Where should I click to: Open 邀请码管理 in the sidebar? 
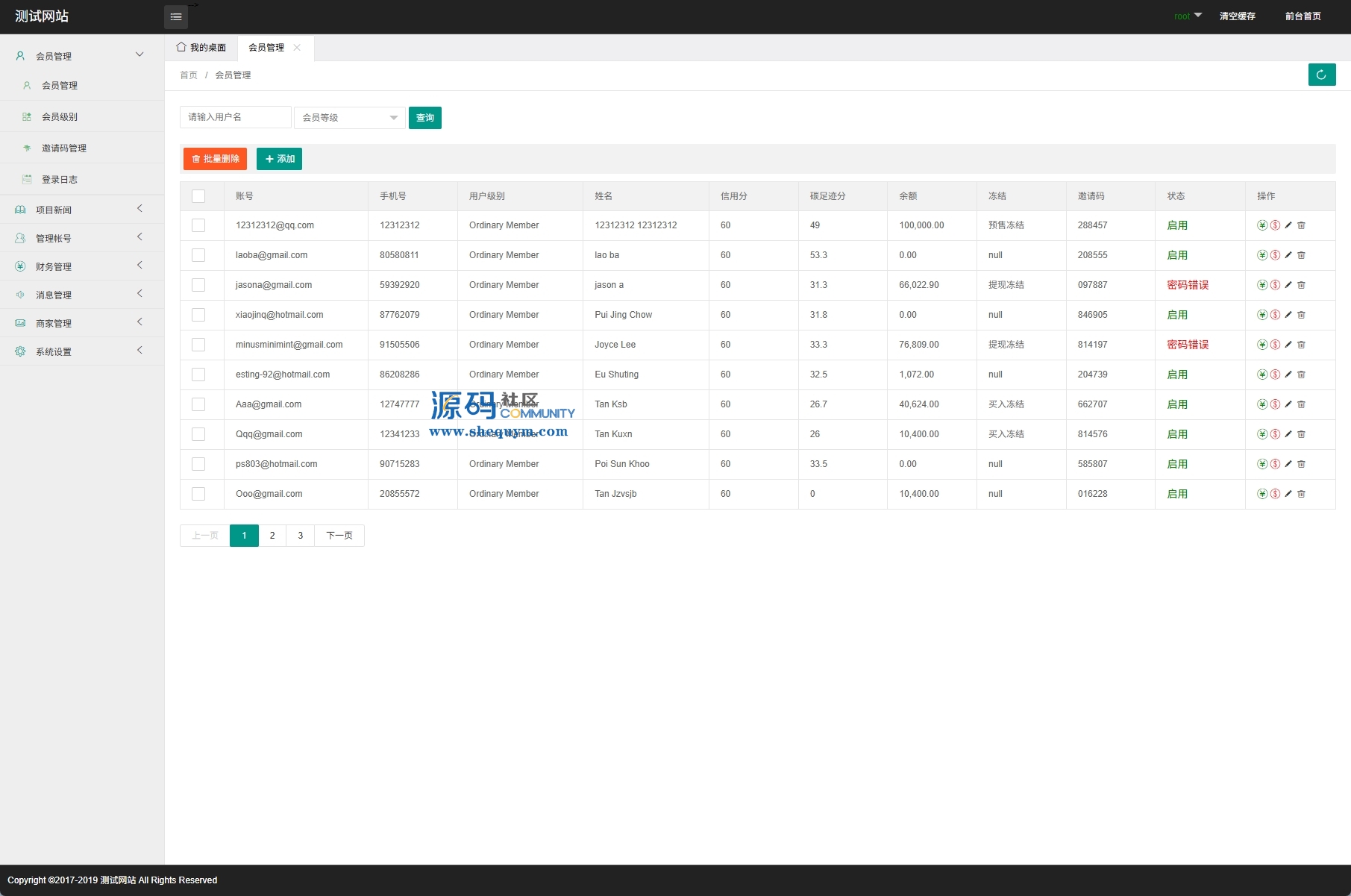64,148
